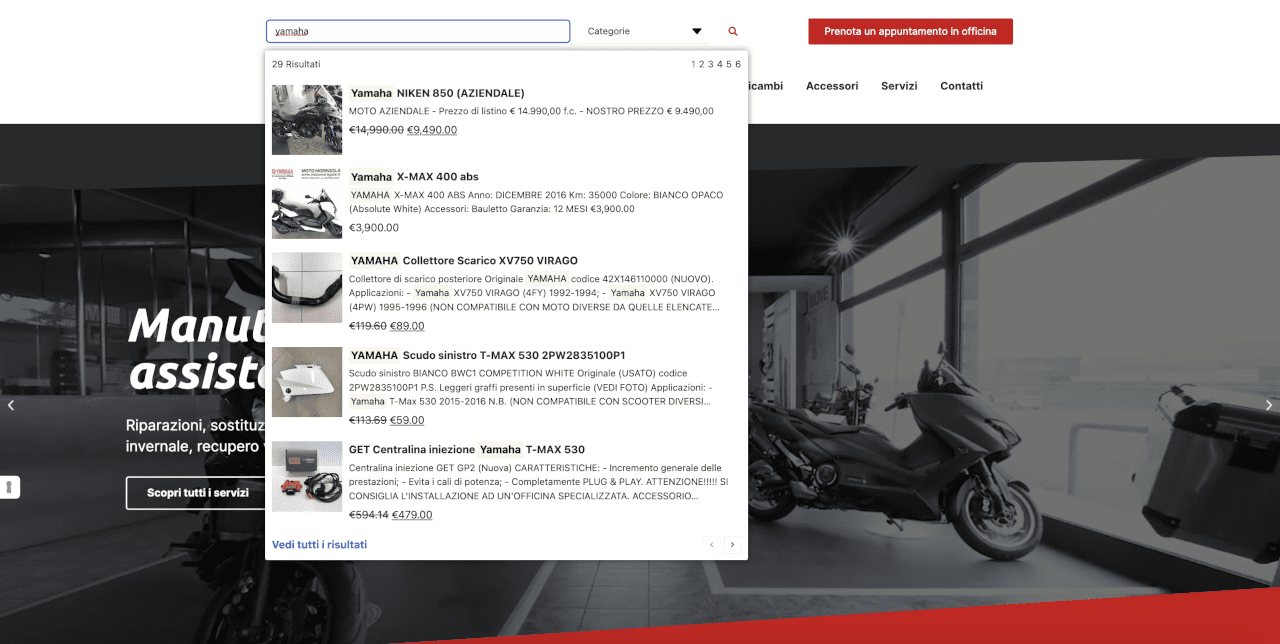Viewport: 1280px width, 644px height.
Task: Go to next hero slide arrow
Action: 1269,405
